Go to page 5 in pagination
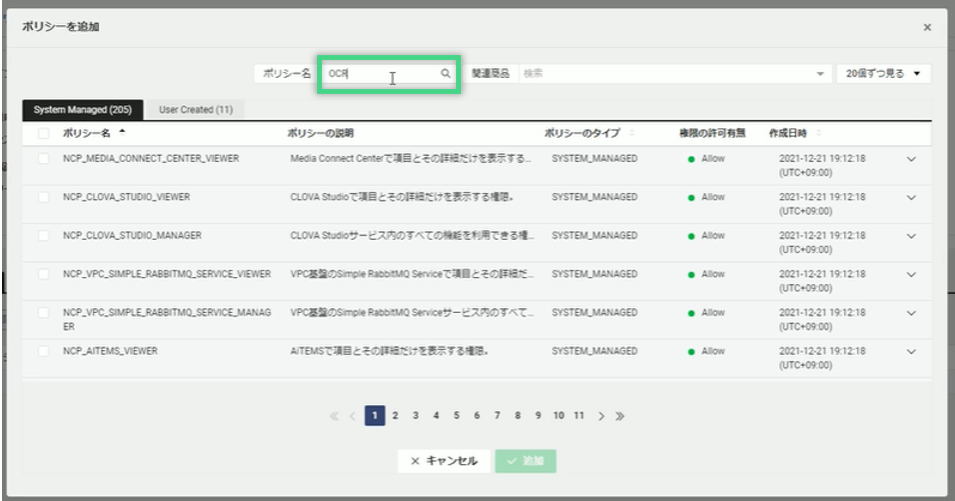The height and width of the screenshot is (501, 955). tap(456, 416)
